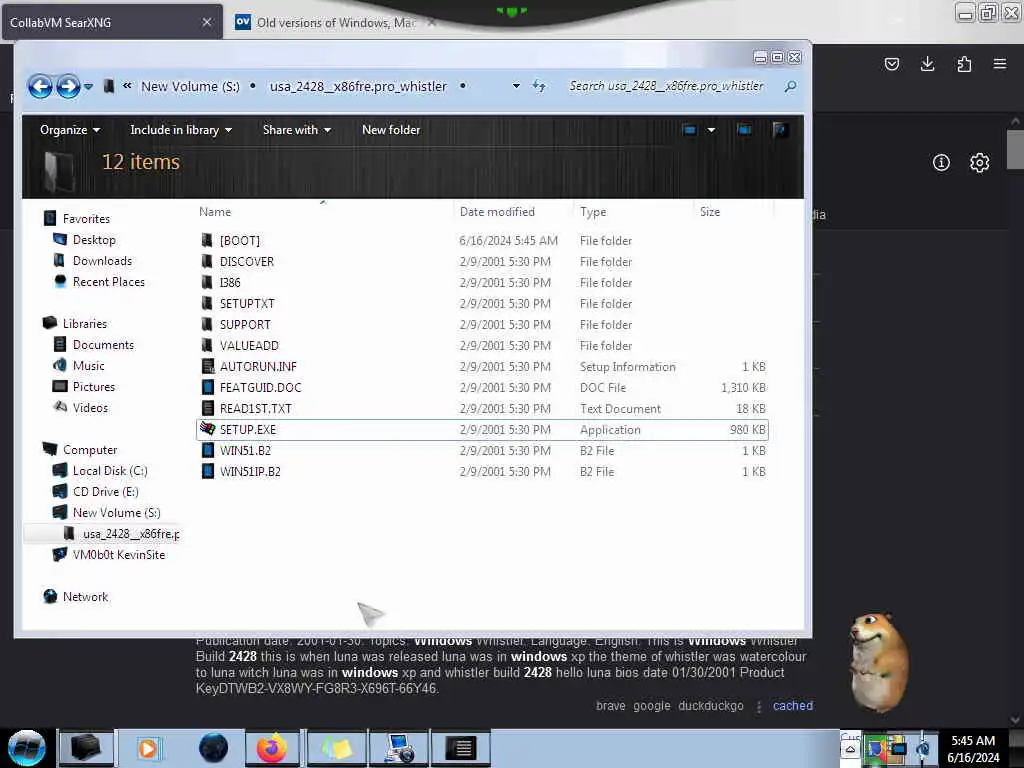Open Libraries in navigation pane
The width and height of the screenshot is (1024, 768).
coord(85,323)
